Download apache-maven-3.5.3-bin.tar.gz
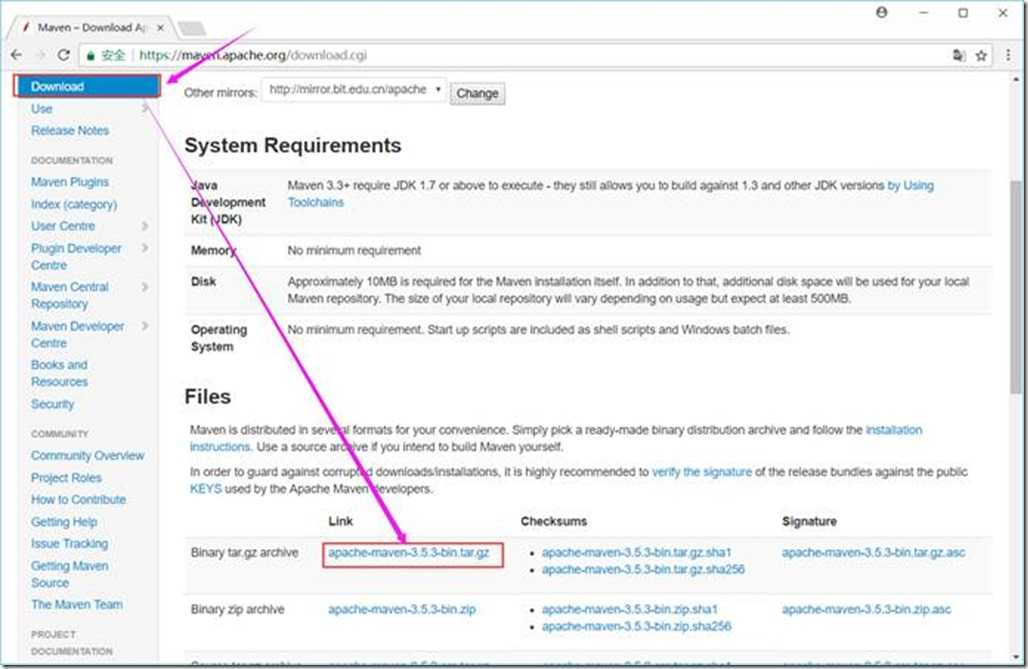 (x=408, y=552)
